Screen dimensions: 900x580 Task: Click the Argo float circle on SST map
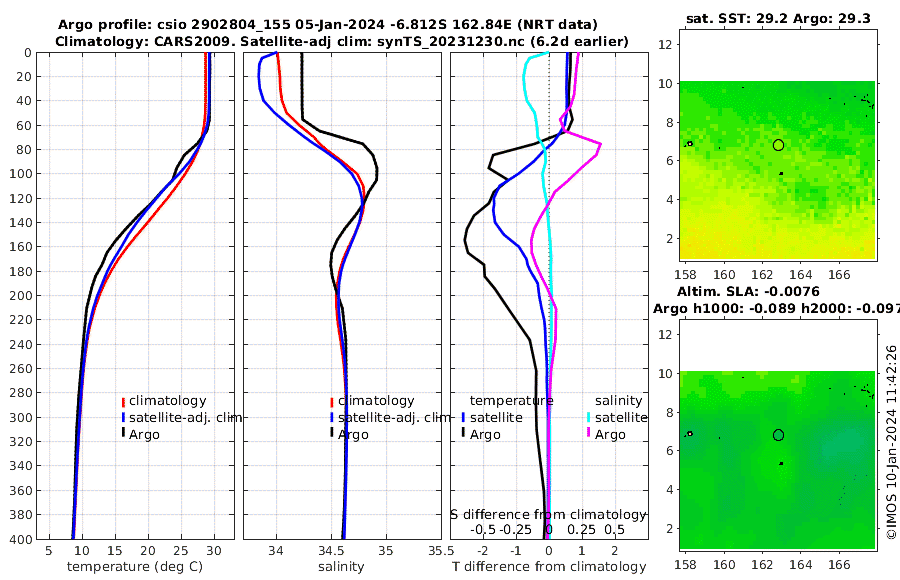tap(778, 145)
